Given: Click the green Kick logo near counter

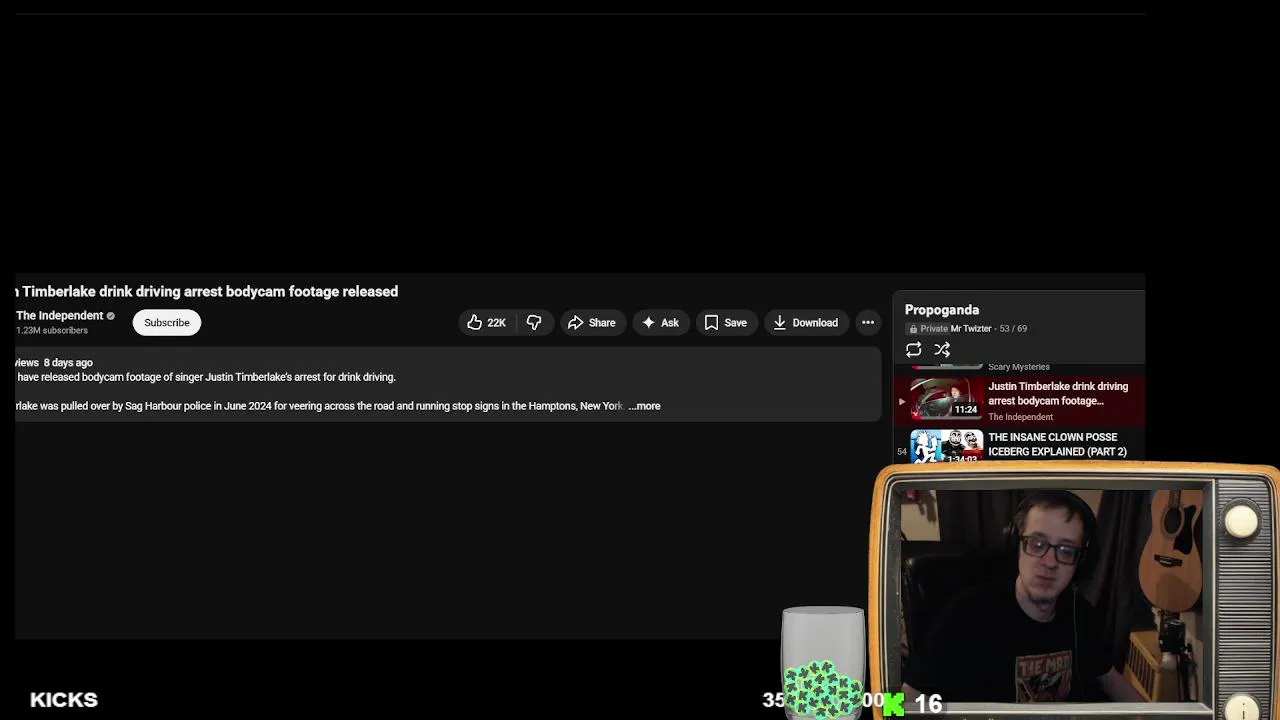Looking at the screenshot, I should coord(895,704).
